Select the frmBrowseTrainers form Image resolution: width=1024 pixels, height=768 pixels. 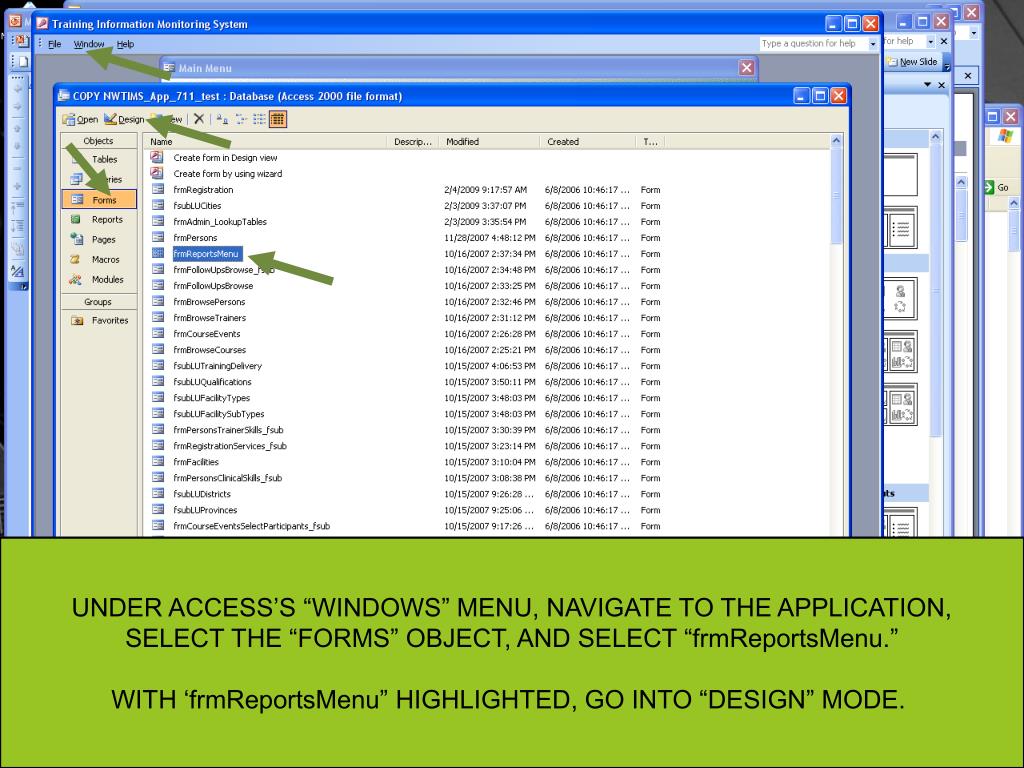tap(210, 317)
